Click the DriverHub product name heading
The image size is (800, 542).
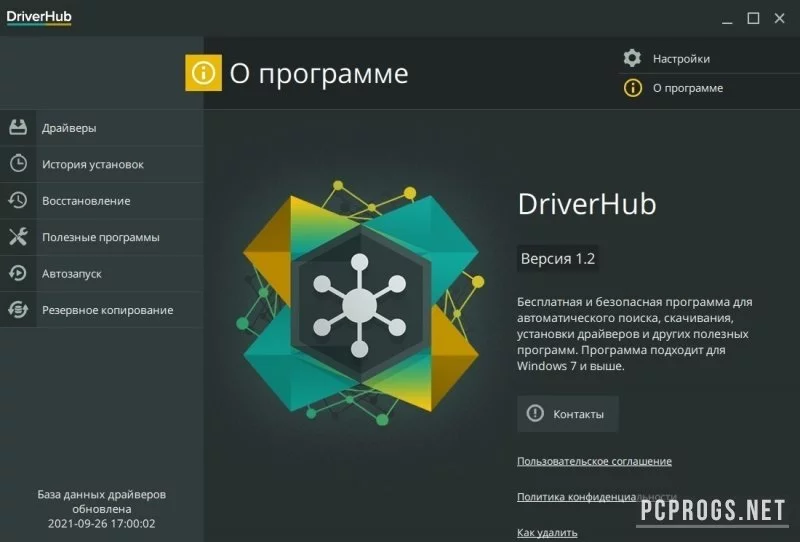(x=587, y=204)
